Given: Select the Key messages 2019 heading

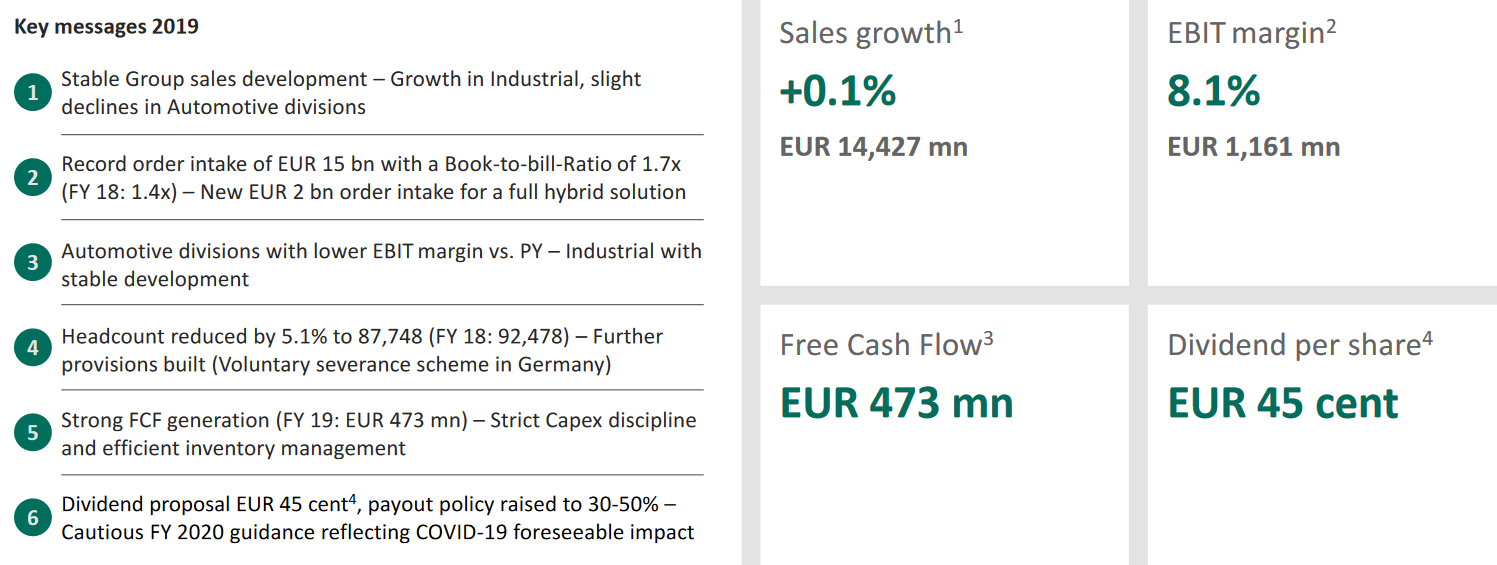Looking at the screenshot, I should tap(106, 27).
